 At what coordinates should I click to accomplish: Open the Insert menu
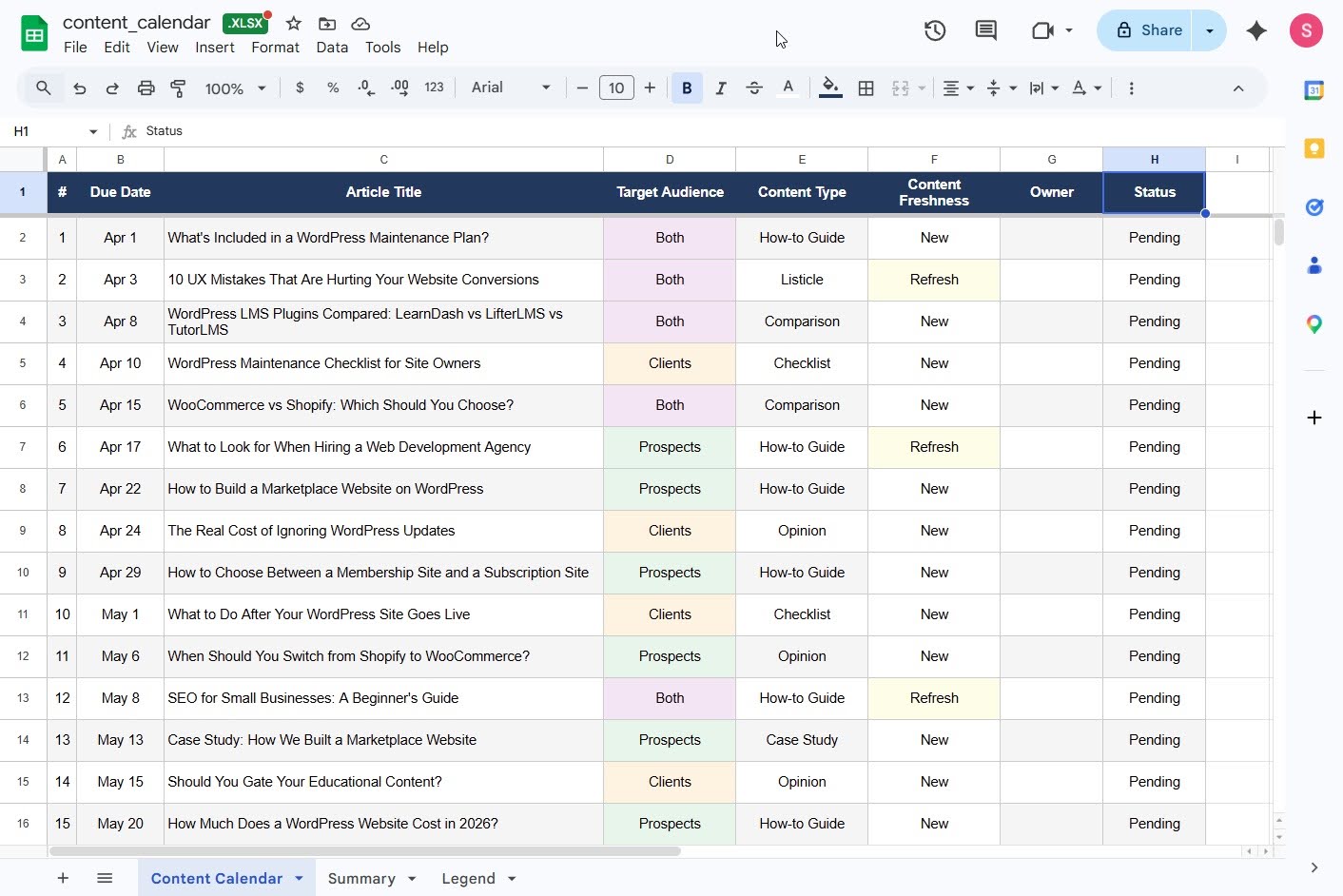(x=215, y=48)
